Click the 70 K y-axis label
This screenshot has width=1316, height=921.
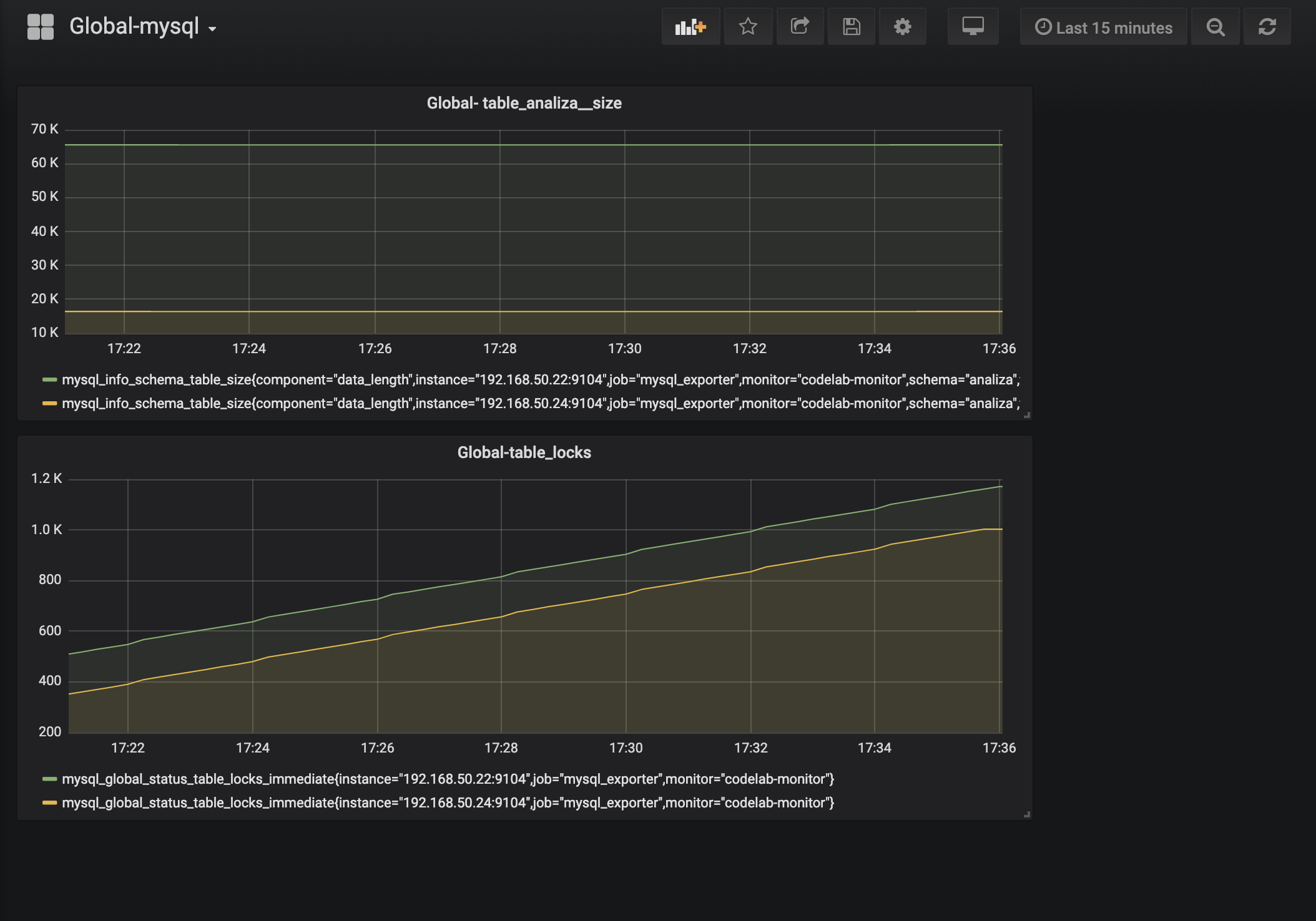pos(45,129)
